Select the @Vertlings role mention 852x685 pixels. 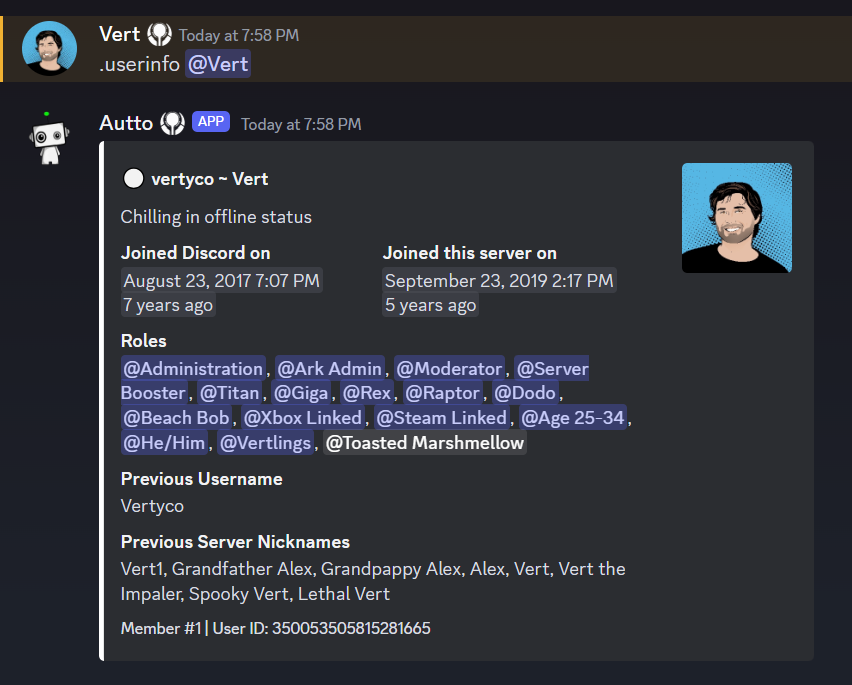266,443
